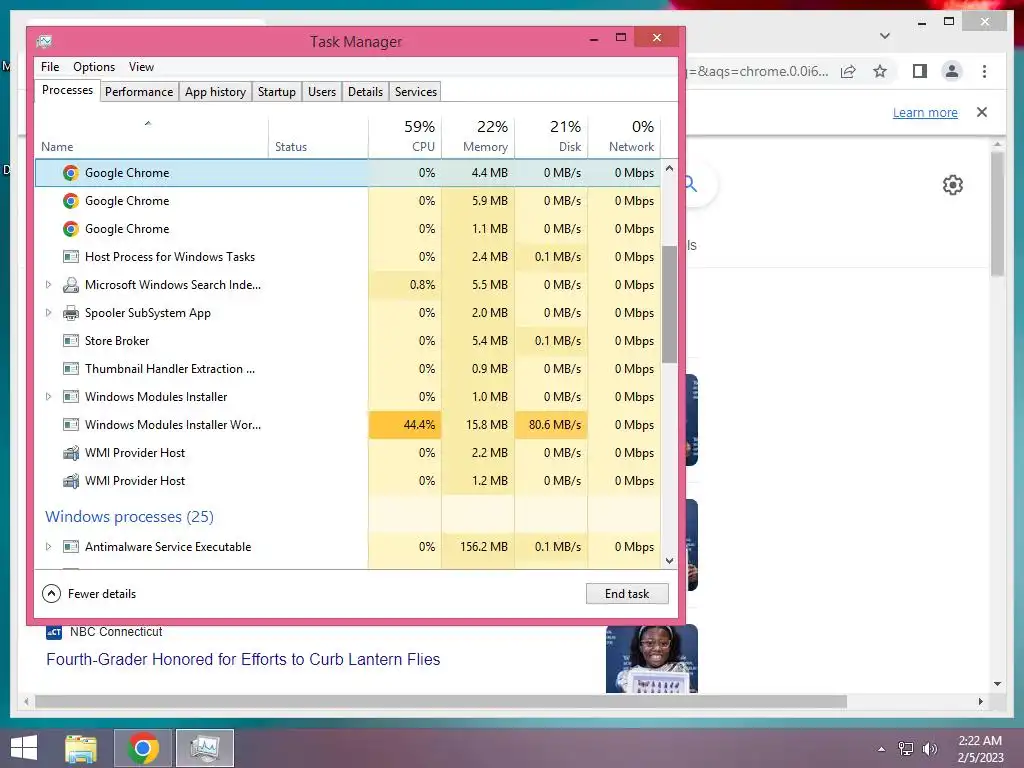
Task: Select the Processes tab
Action: click(x=67, y=90)
